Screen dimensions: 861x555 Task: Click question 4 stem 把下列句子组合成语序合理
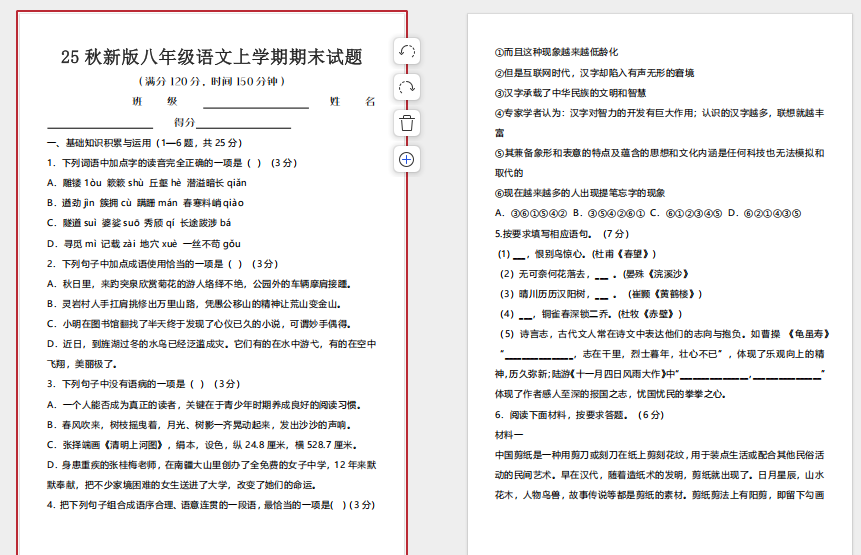pyautogui.click(x=210, y=505)
